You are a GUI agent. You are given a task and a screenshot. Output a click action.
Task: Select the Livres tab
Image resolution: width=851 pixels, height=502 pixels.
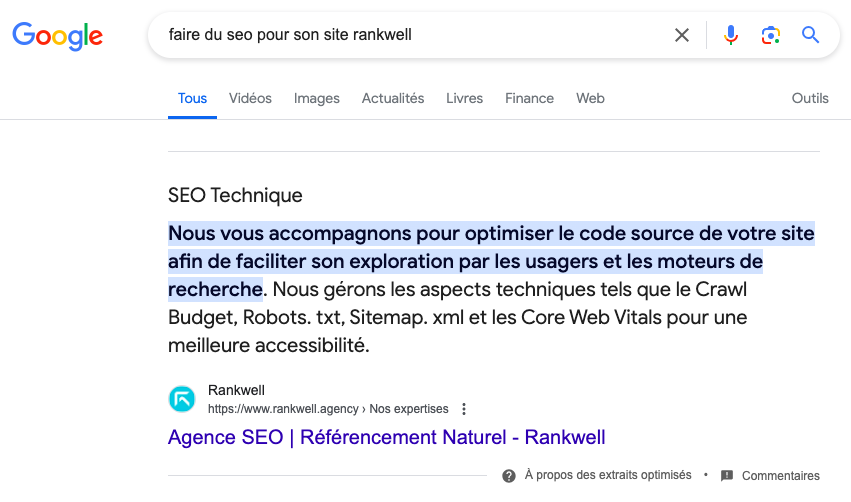pos(465,98)
